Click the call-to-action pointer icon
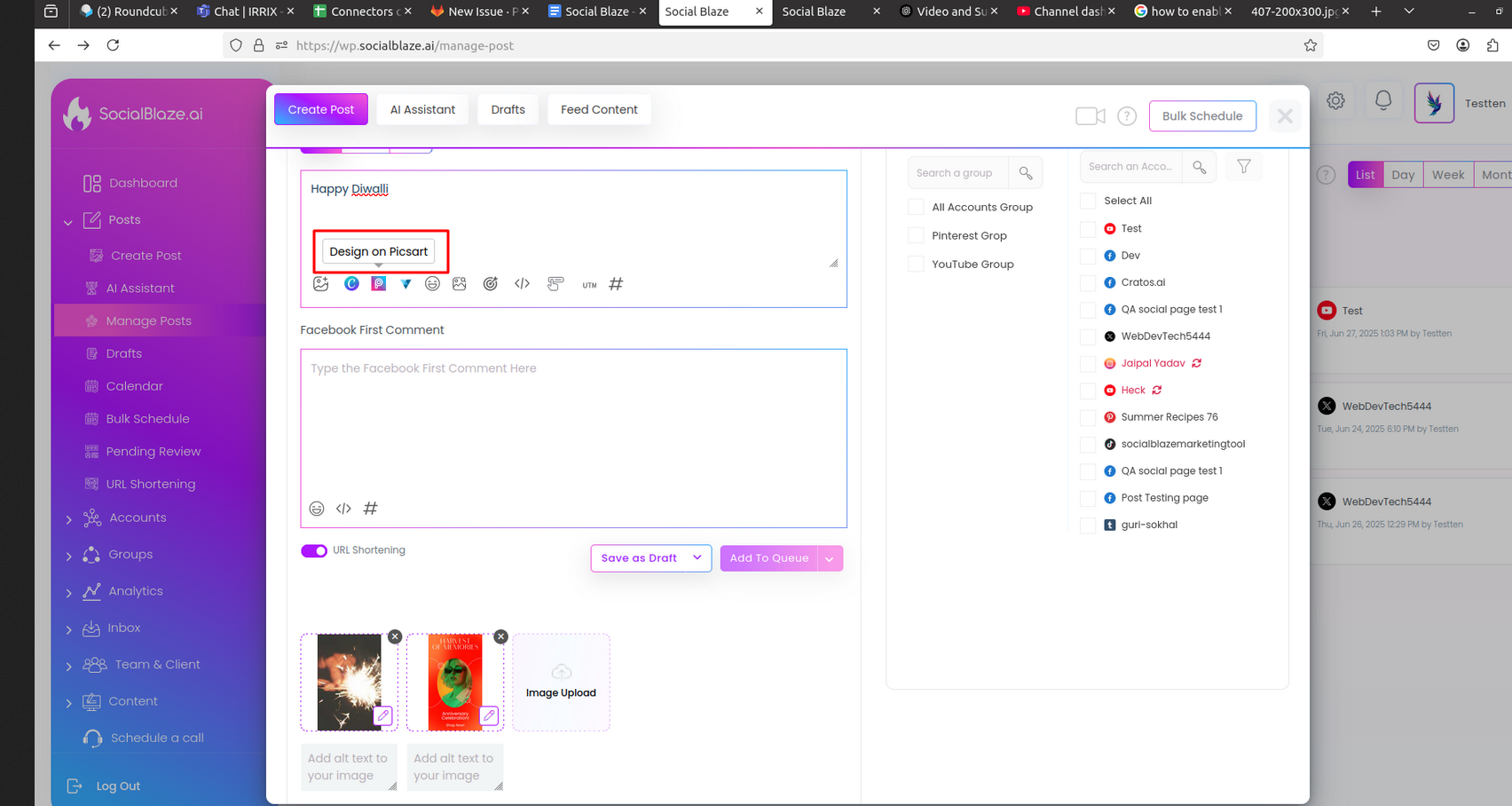This screenshot has height=806, width=1512. click(x=555, y=284)
